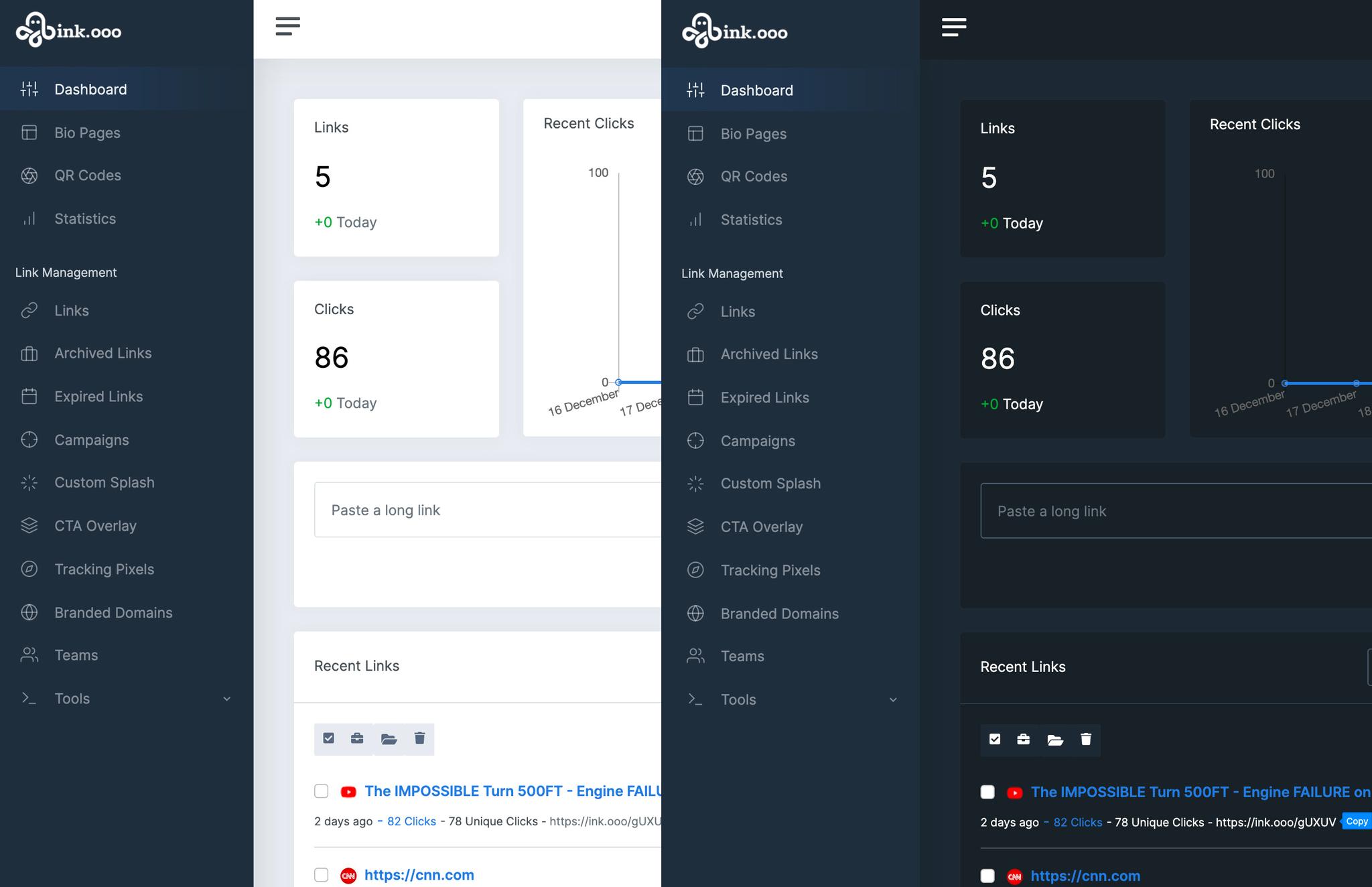The height and width of the screenshot is (887, 1372).
Task: Click the blue Copy button in dark panel
Action: click(1357, 821)
